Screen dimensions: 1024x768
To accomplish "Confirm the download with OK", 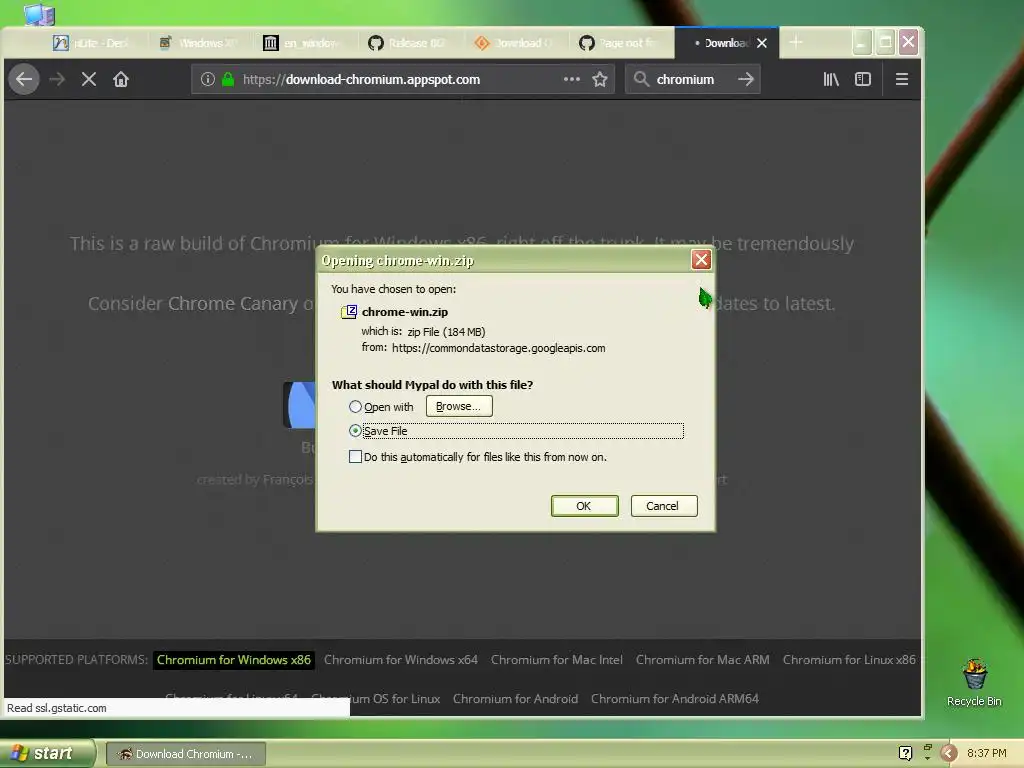I will pyautogui.click(x=584, y=506).
